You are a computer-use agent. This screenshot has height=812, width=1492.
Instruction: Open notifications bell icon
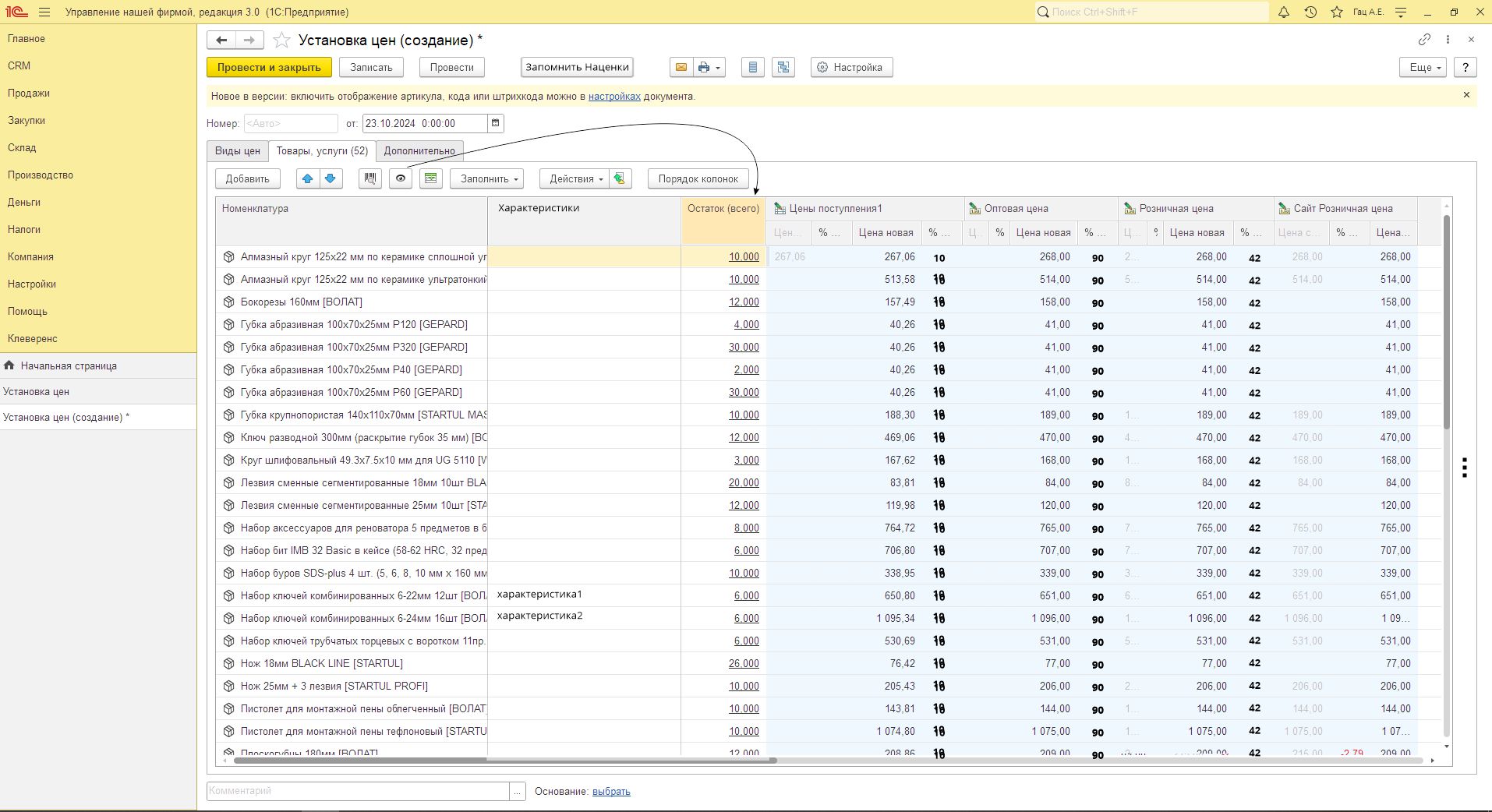pos(1284,12)
